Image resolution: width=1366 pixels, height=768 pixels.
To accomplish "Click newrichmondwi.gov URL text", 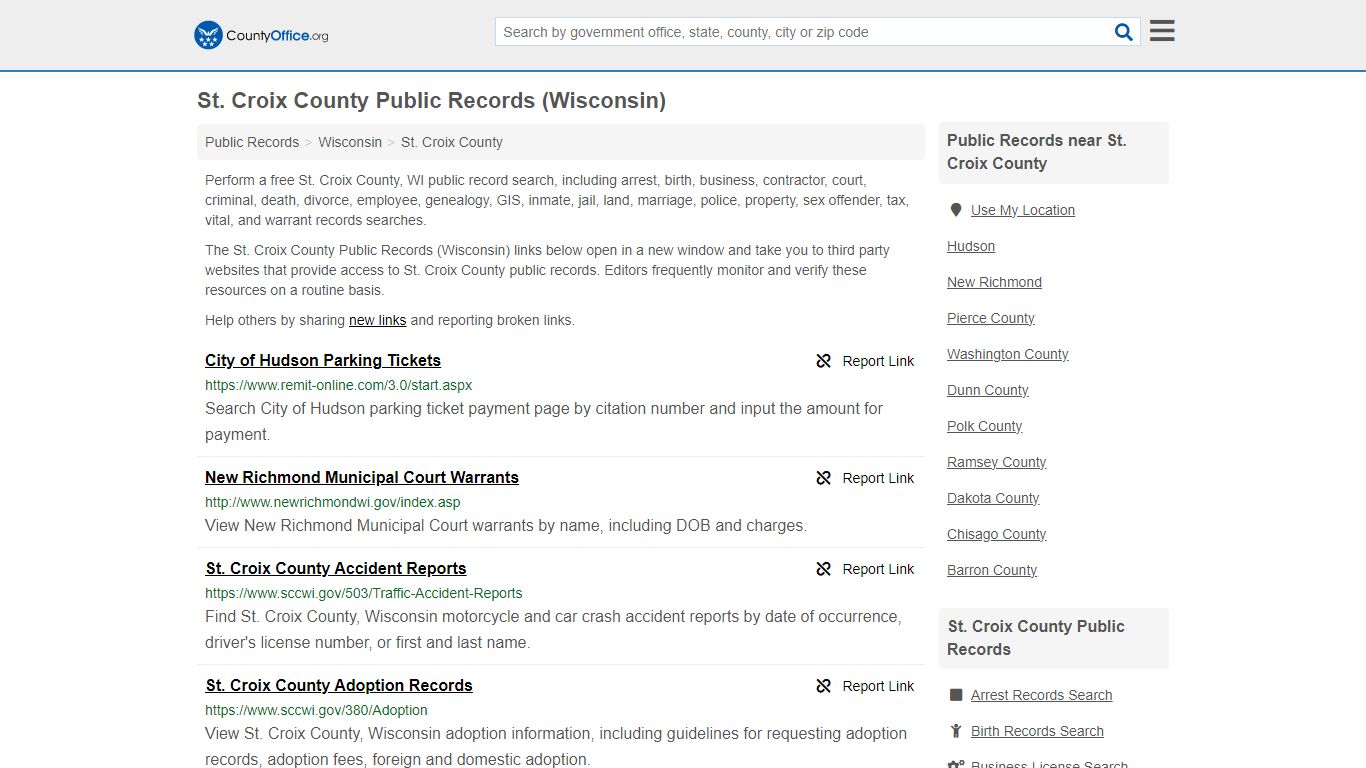I will (x=333, y=502).
